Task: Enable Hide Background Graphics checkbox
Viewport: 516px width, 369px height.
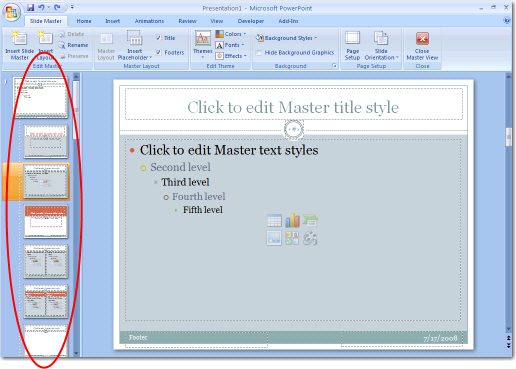Action: (x=259, y=53)
